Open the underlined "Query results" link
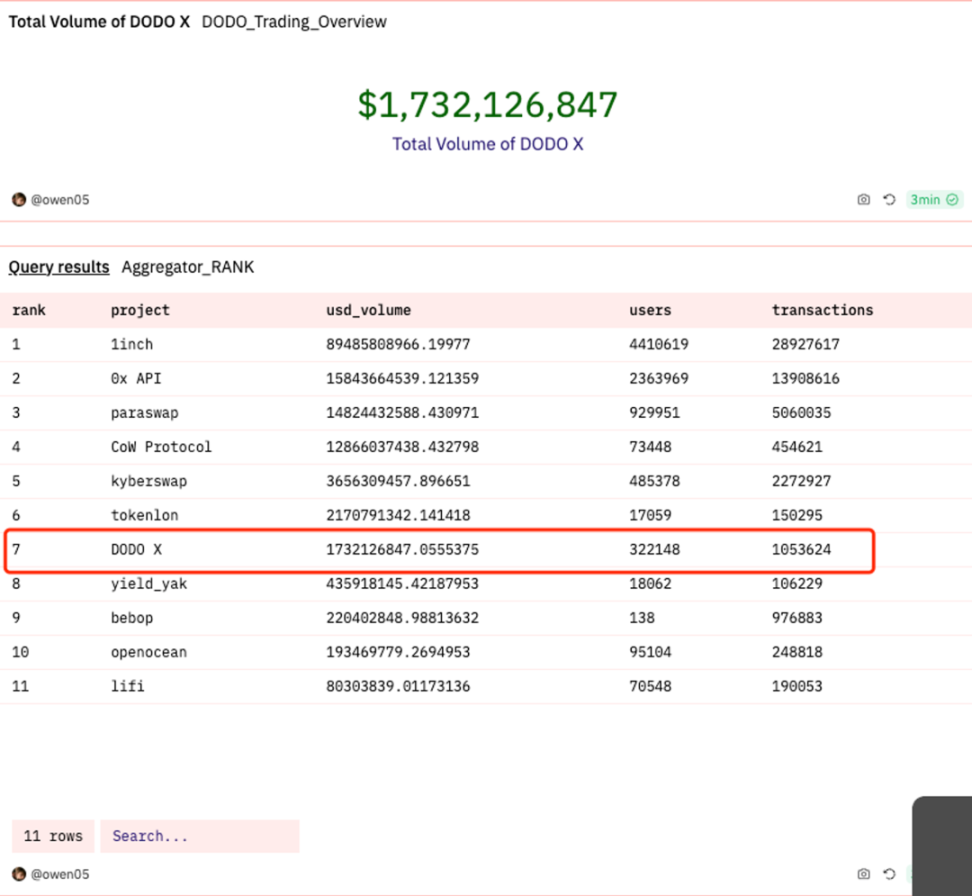 coord(59,267)
